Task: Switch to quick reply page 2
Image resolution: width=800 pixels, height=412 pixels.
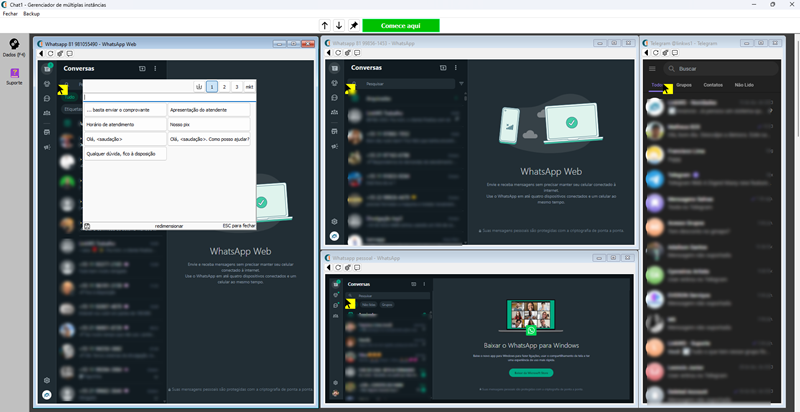Action: 225,88
